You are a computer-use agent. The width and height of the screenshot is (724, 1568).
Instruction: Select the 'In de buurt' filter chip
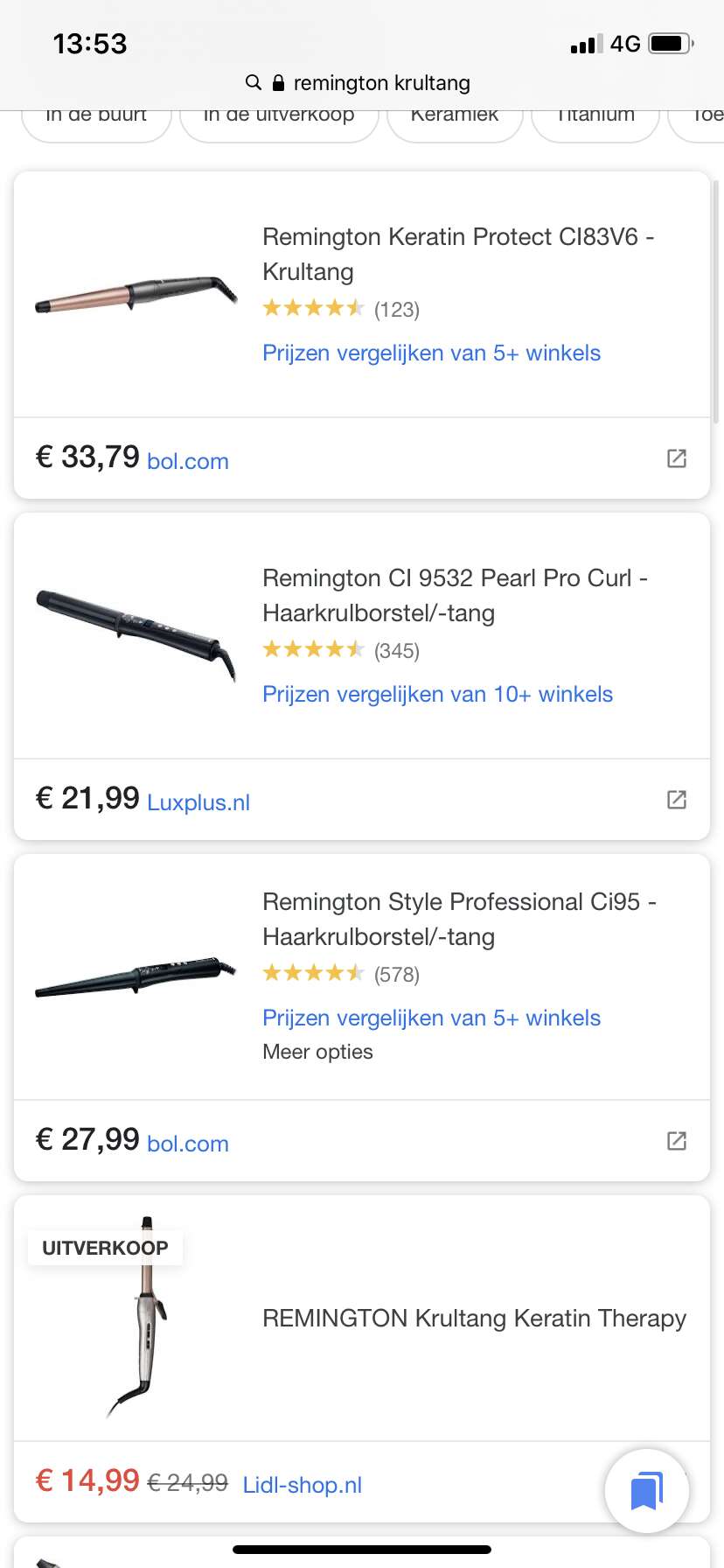pyautogui.click(x=96, y=119)
